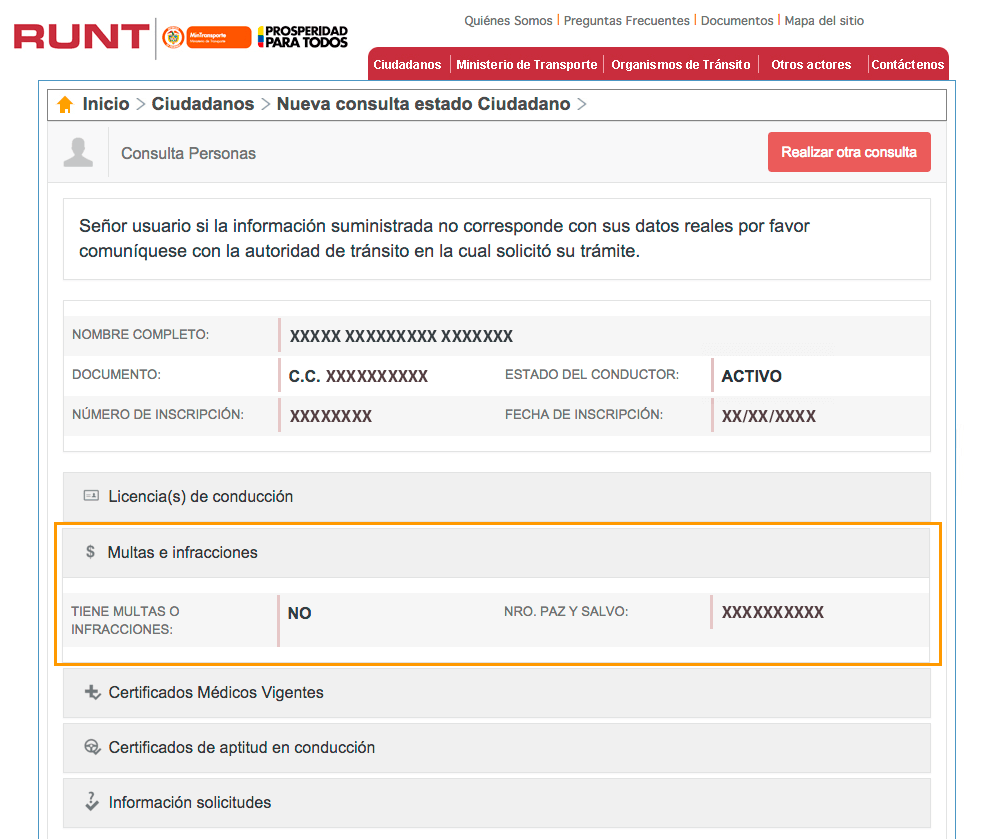Open Organismos de Tránsito tab
Image resolution: width=996 pixels, height=839 pixels.
680,64
